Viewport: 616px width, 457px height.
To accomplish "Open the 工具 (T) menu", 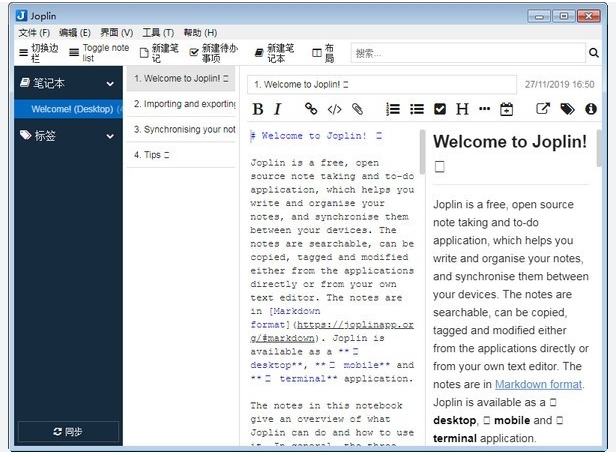I will click(158, 33).
